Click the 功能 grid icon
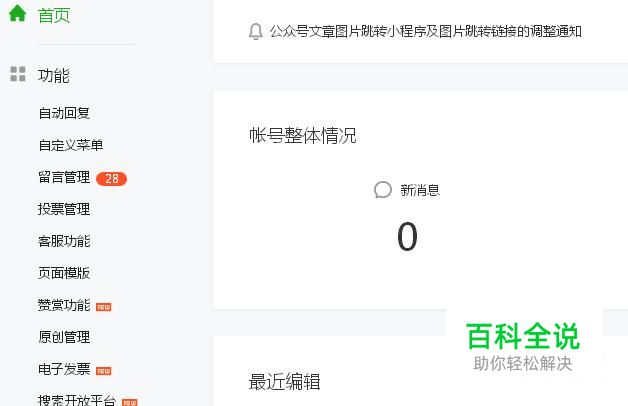The height and width of the screenshot is (406, 628). tap(17, 75)
